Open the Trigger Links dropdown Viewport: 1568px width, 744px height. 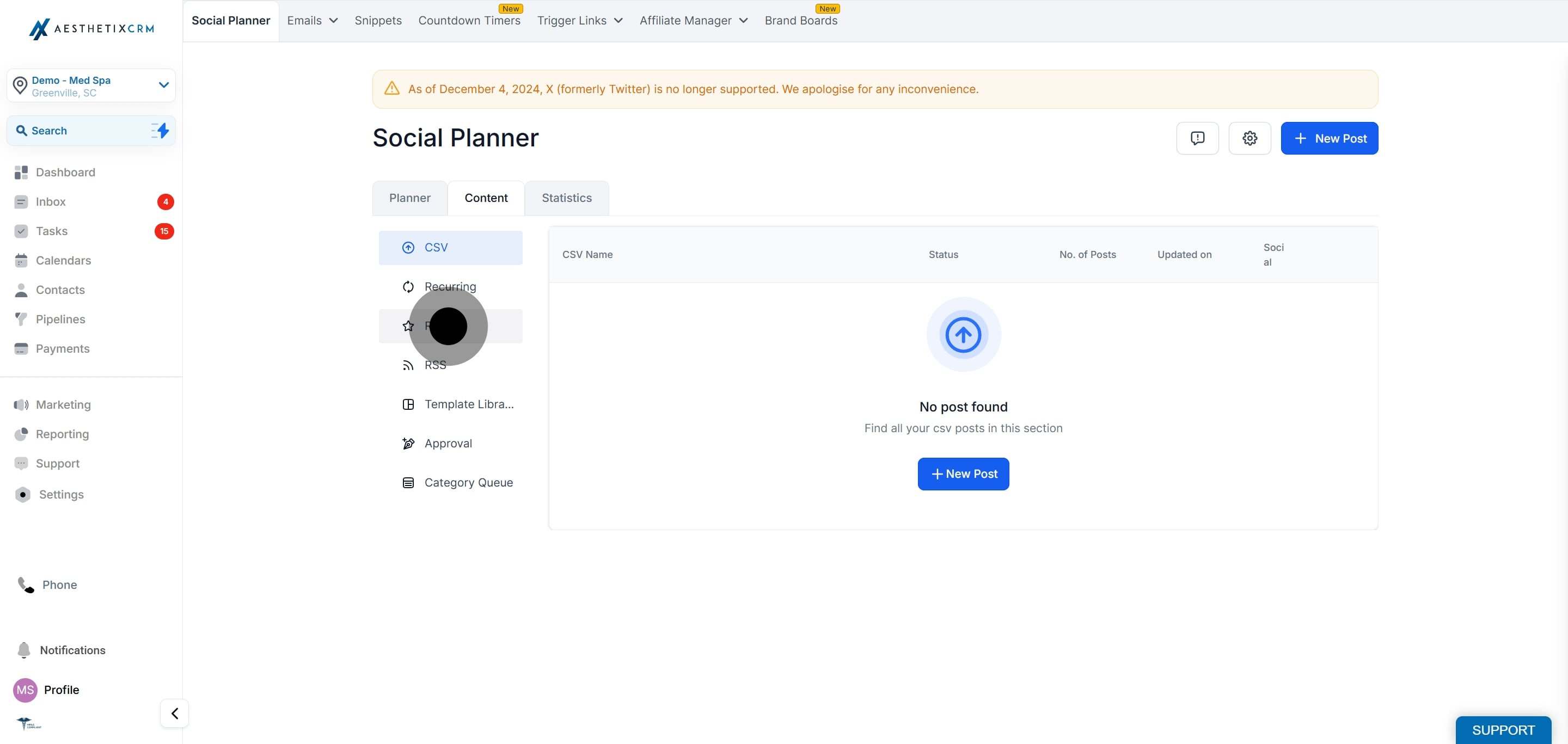(x=579, y=21)
